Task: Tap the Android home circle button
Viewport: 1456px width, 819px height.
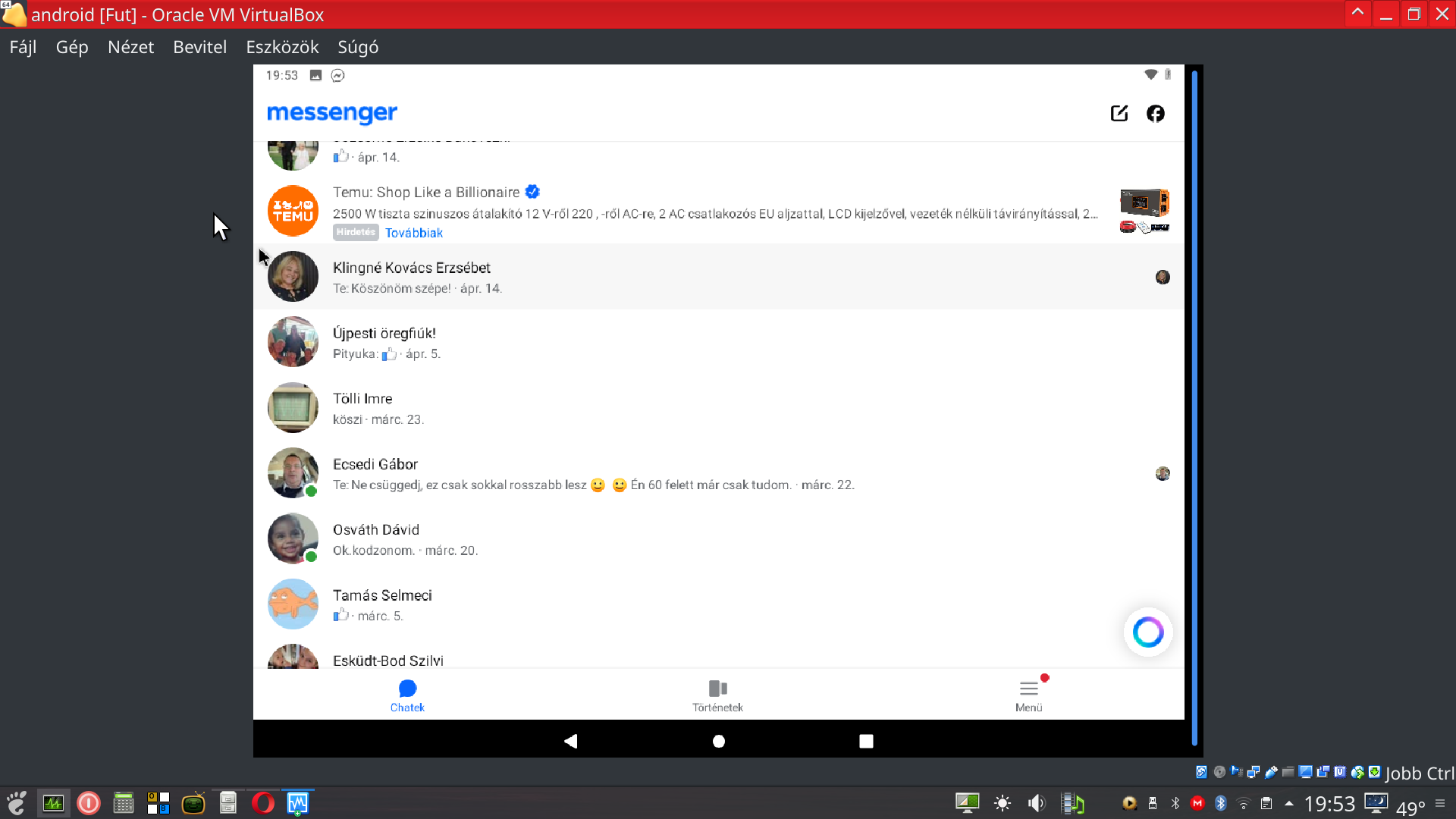Action: tap(719, 741)
